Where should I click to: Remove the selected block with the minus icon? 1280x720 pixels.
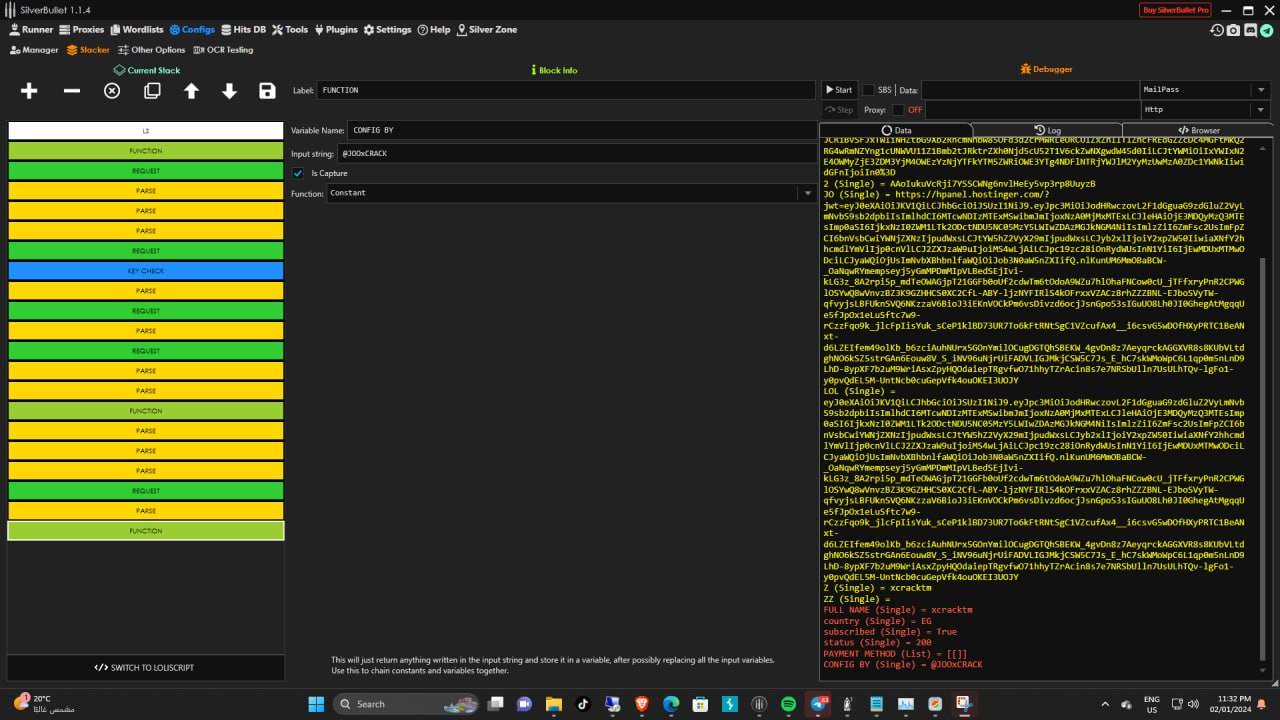click(x=72, y=91)
